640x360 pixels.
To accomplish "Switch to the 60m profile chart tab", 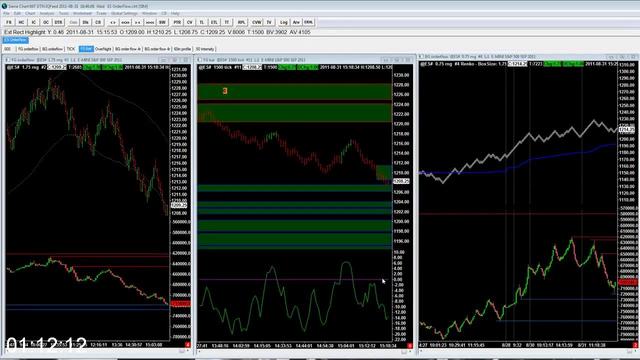I will (182, 49).
